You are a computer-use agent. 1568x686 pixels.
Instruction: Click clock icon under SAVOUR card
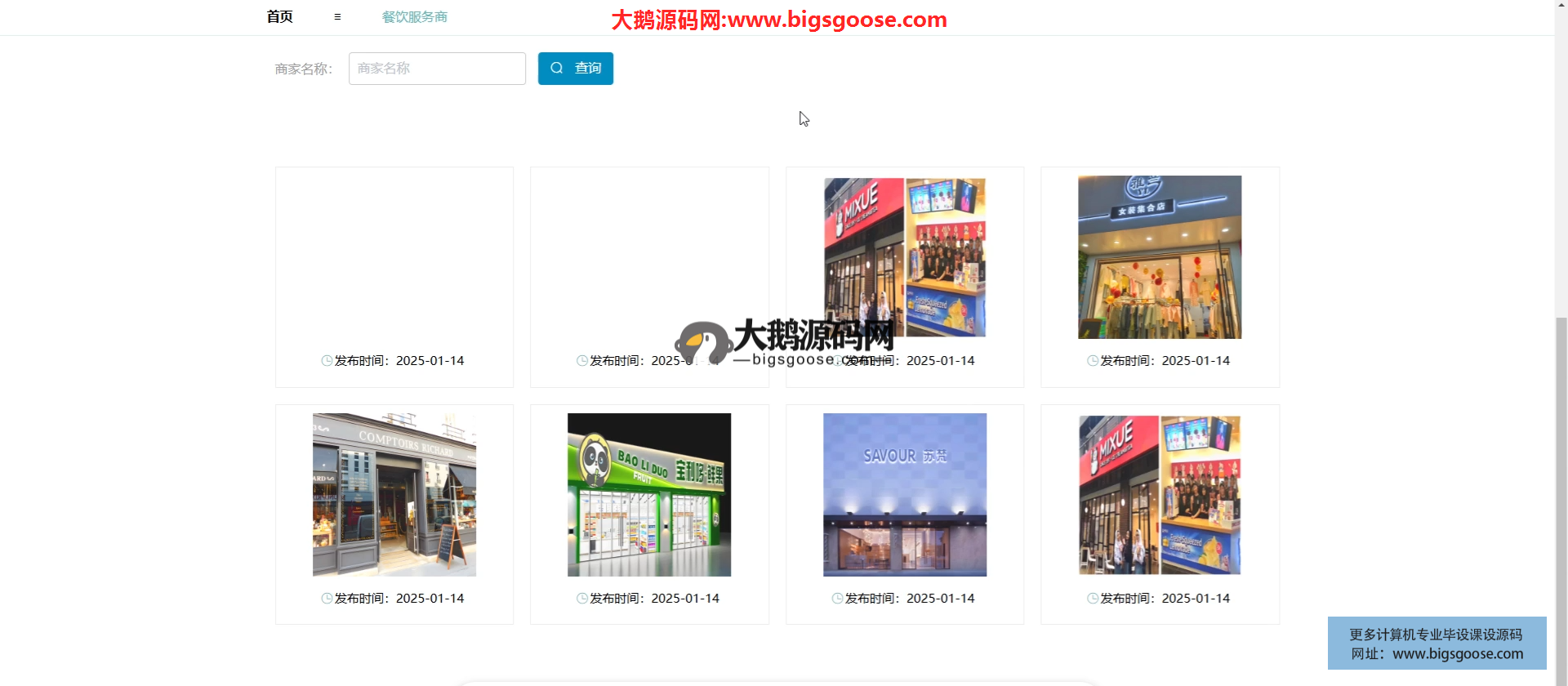coord(837,599)
